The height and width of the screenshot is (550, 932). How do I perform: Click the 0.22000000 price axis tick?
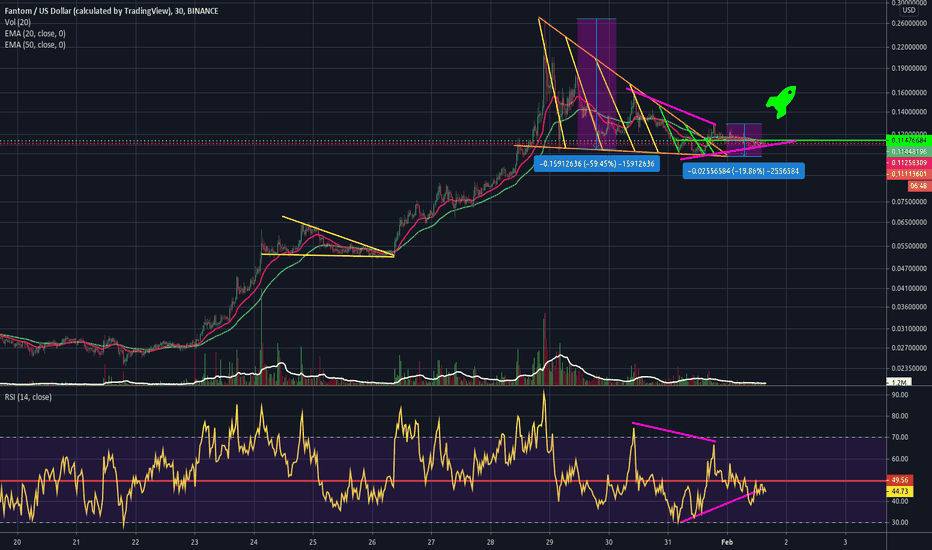(909, 46)
